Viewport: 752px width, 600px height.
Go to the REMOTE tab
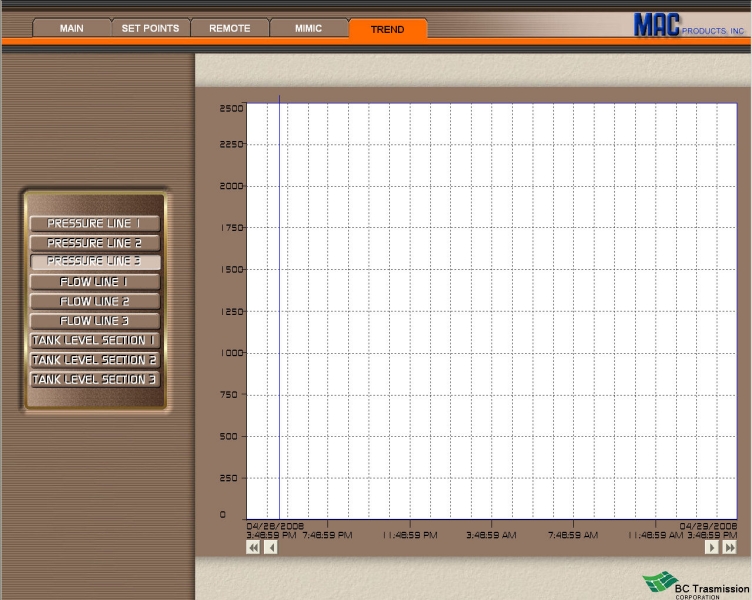point(230,28)
